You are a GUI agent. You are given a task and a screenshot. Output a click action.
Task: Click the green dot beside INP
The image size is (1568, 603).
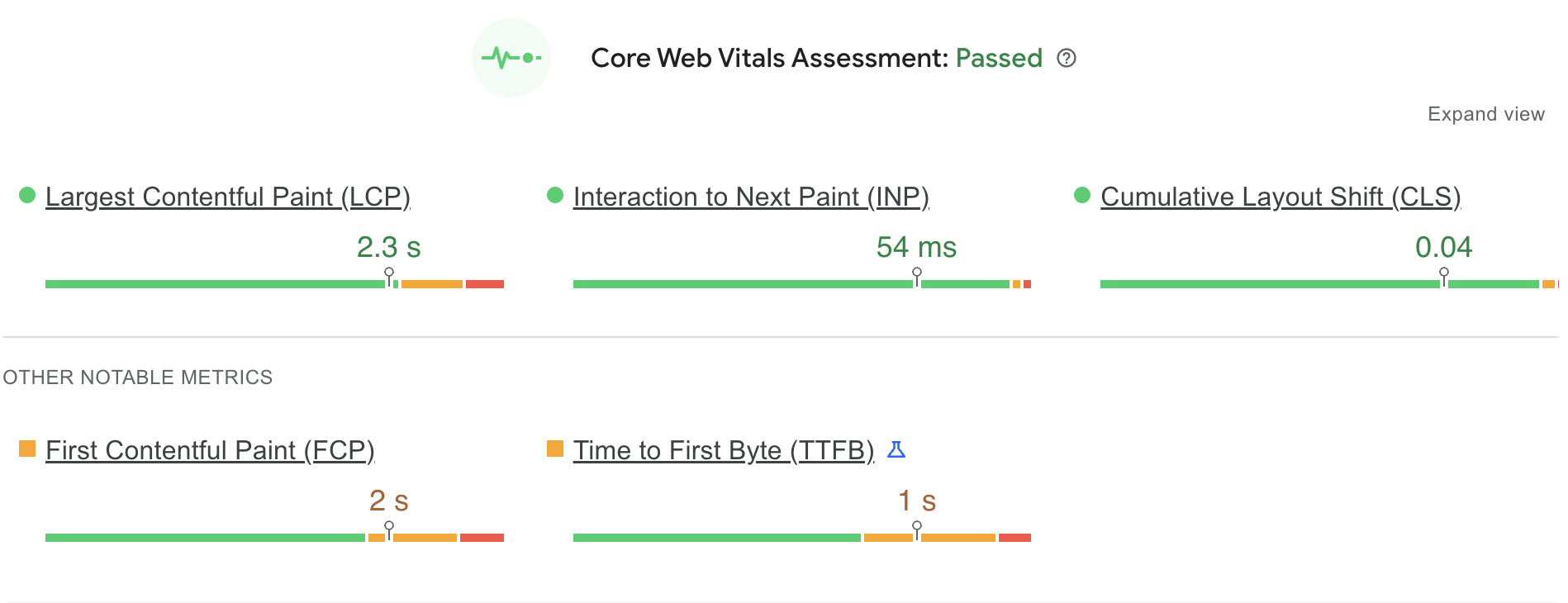pyautogui.click(x=555, y=195)
